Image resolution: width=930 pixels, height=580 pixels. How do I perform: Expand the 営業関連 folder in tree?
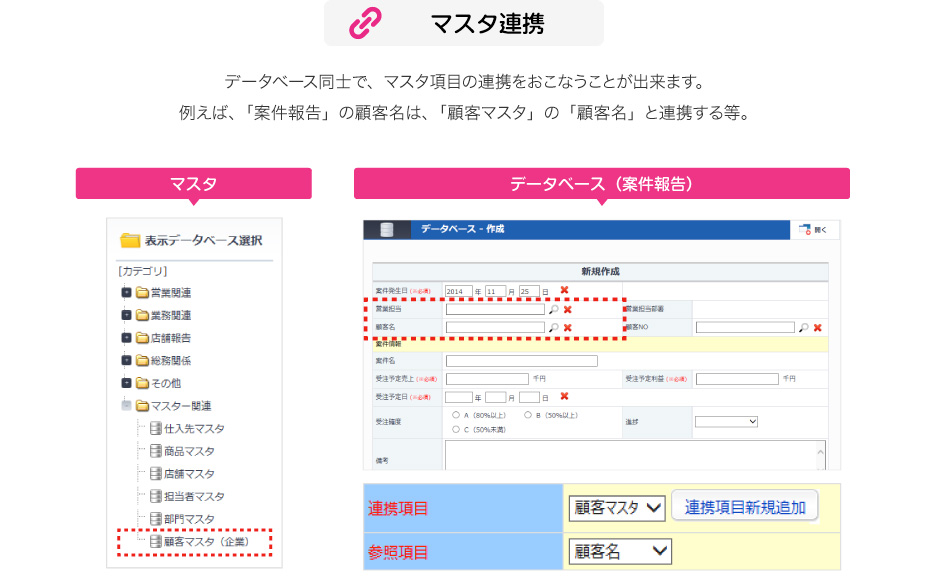click(126, 293)
